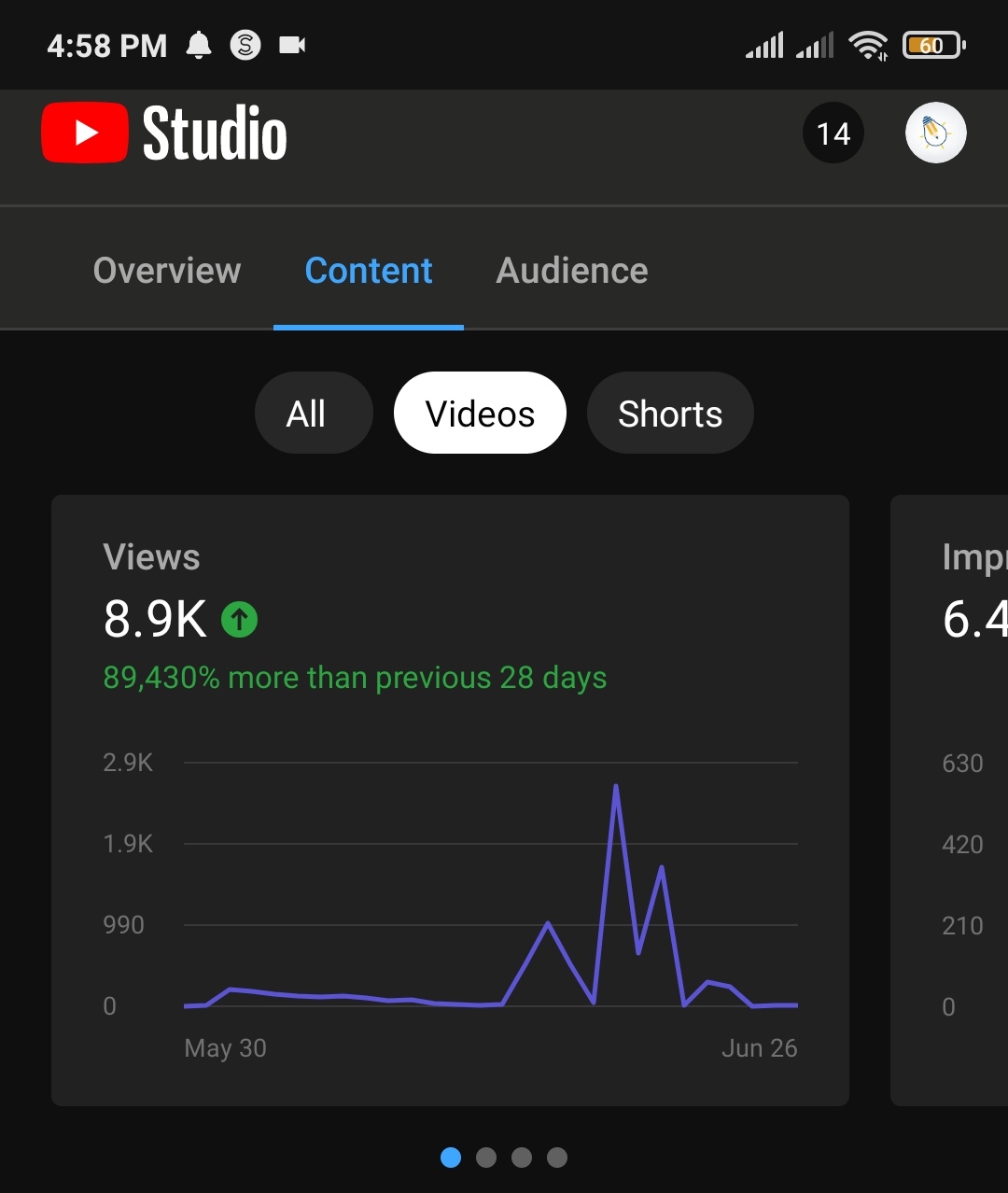1008x1193 pixels.
Task: Tap the 420 label on Impressions chart
Action: coord(962,845)
